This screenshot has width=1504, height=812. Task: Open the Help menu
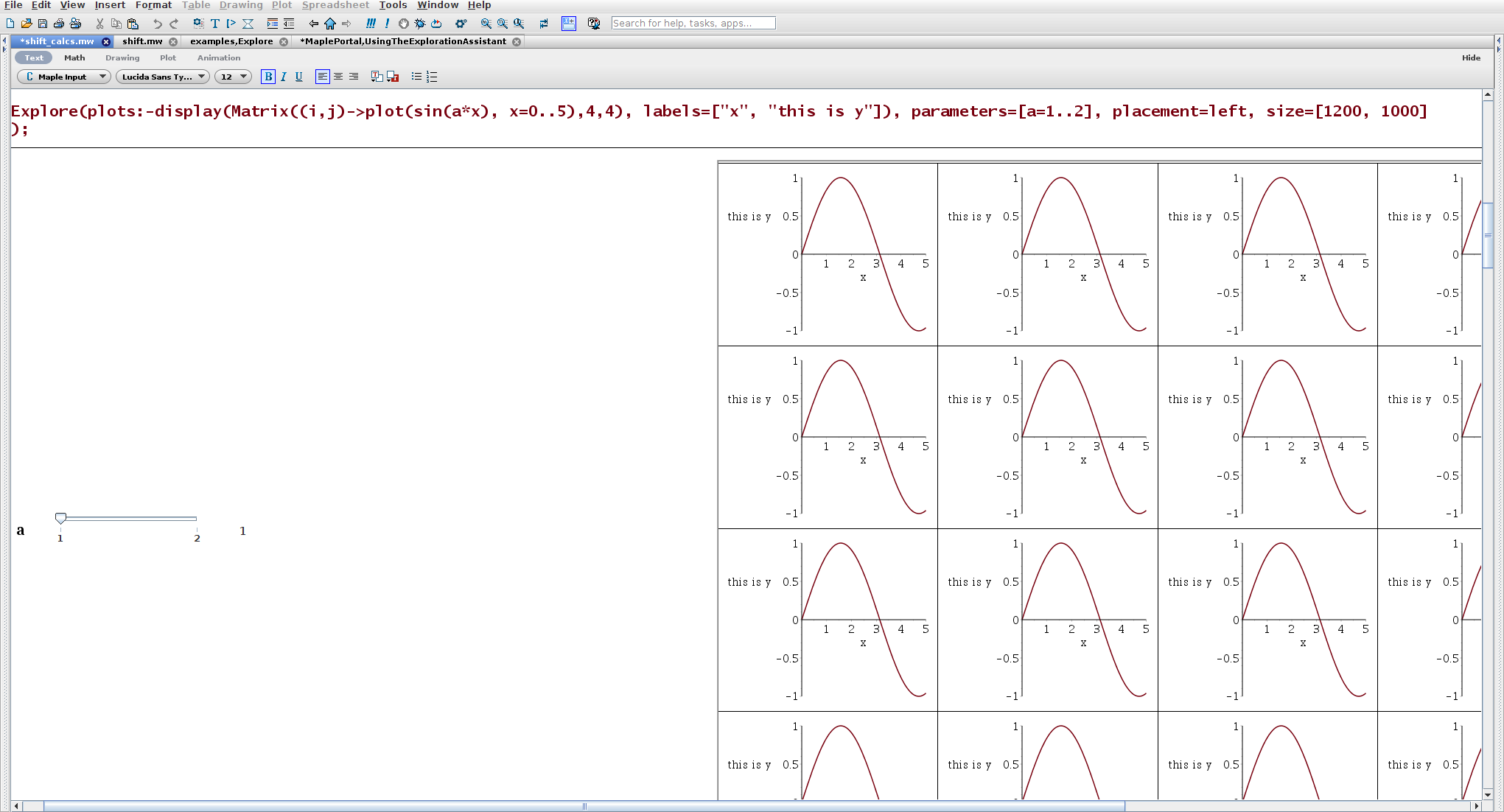(x=479, y=5)
